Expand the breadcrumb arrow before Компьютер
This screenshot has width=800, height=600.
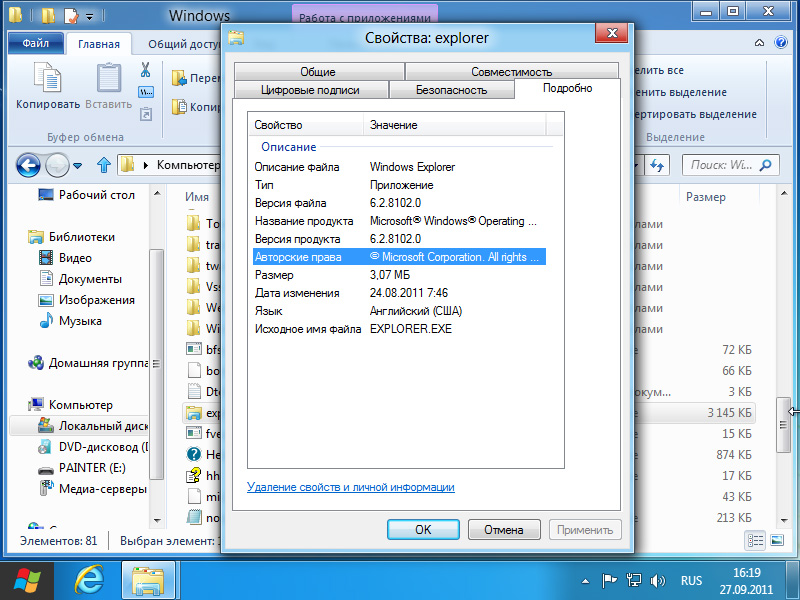pos(146,165)
